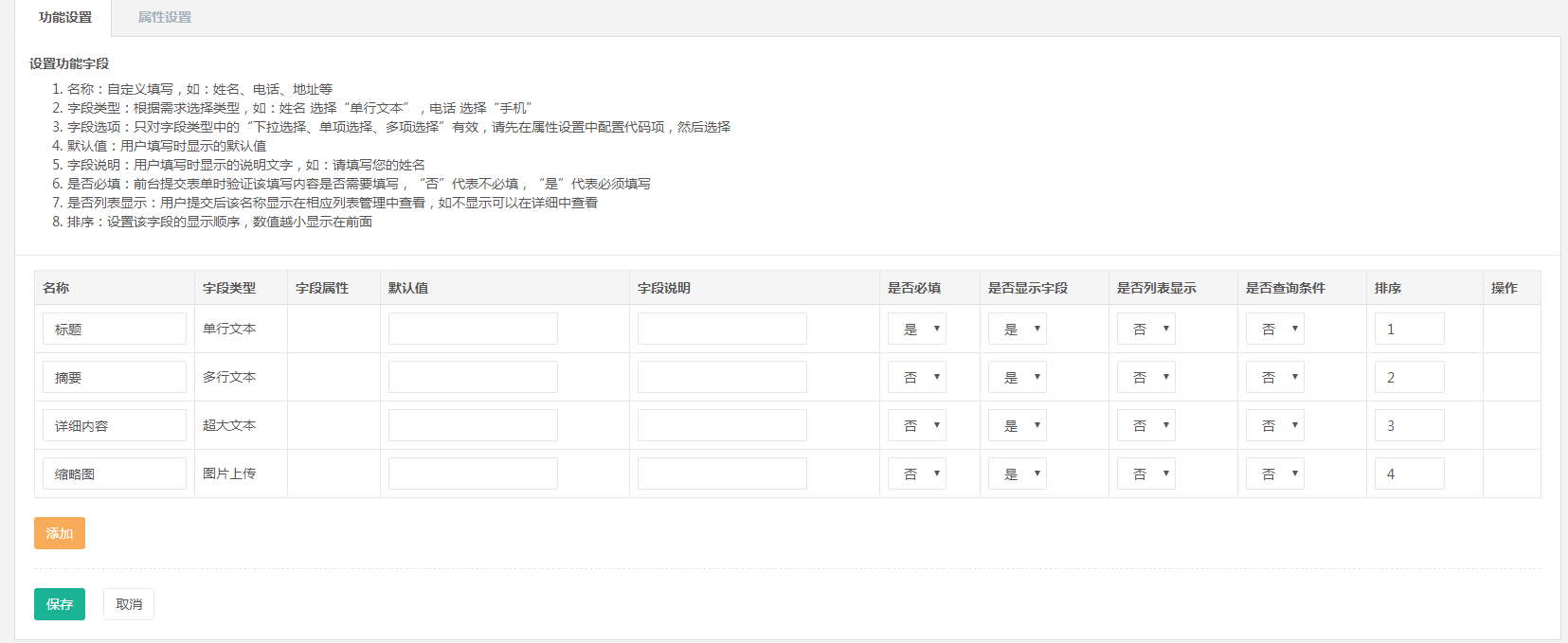Image resolution: width=1568 pixels, height=643 pixels.
Task: Click the green 保存 button
Action: point(60,604)
